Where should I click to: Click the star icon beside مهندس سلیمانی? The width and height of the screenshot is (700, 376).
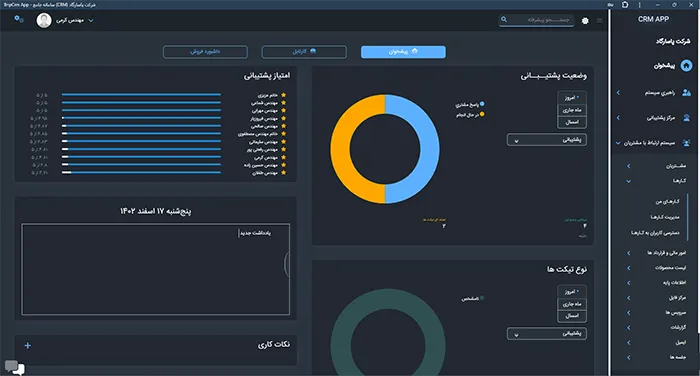283,142
